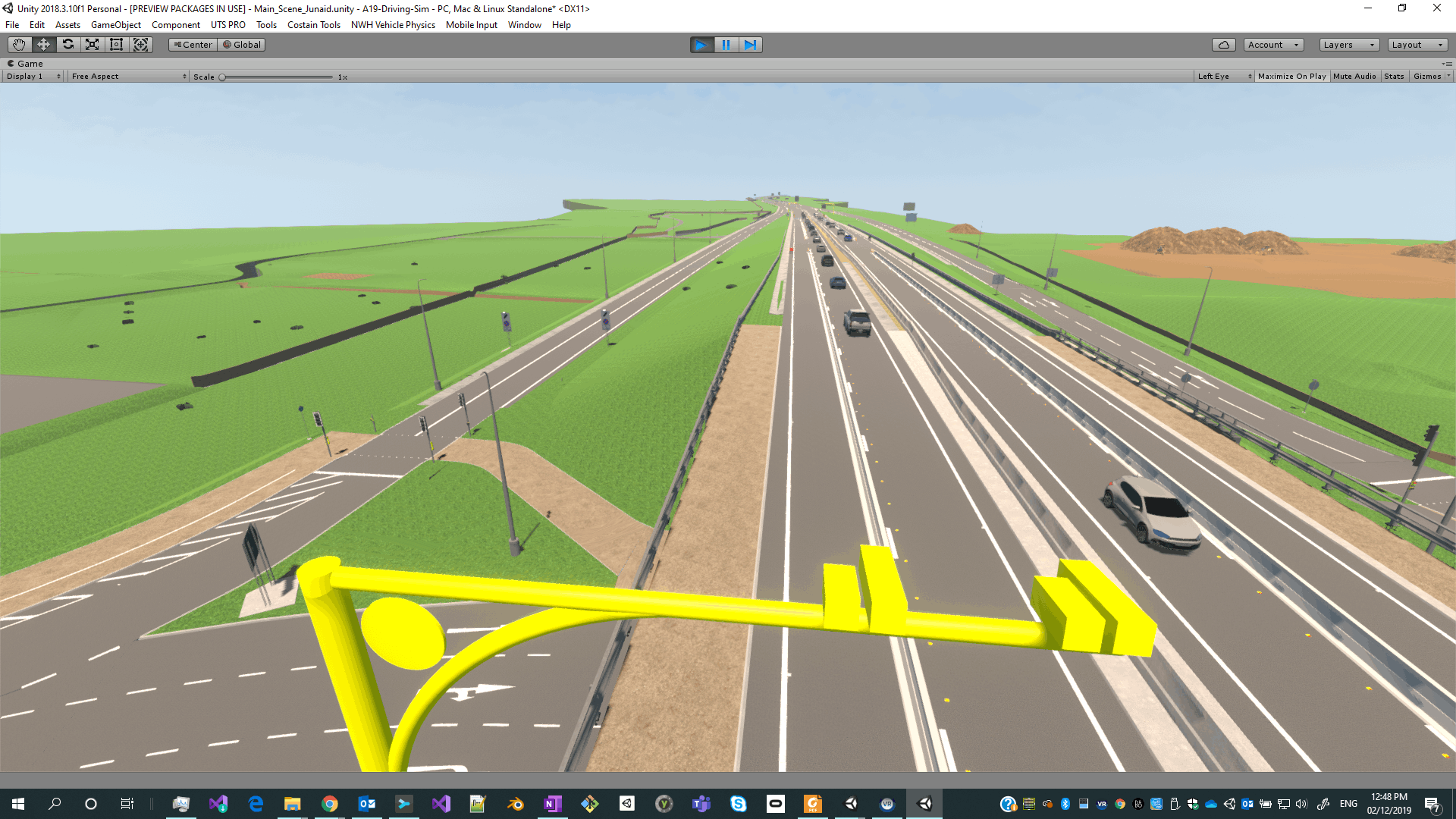Select the Move tool
The width and height of the screenshot is (1456, 819).
tap(43, 45)
